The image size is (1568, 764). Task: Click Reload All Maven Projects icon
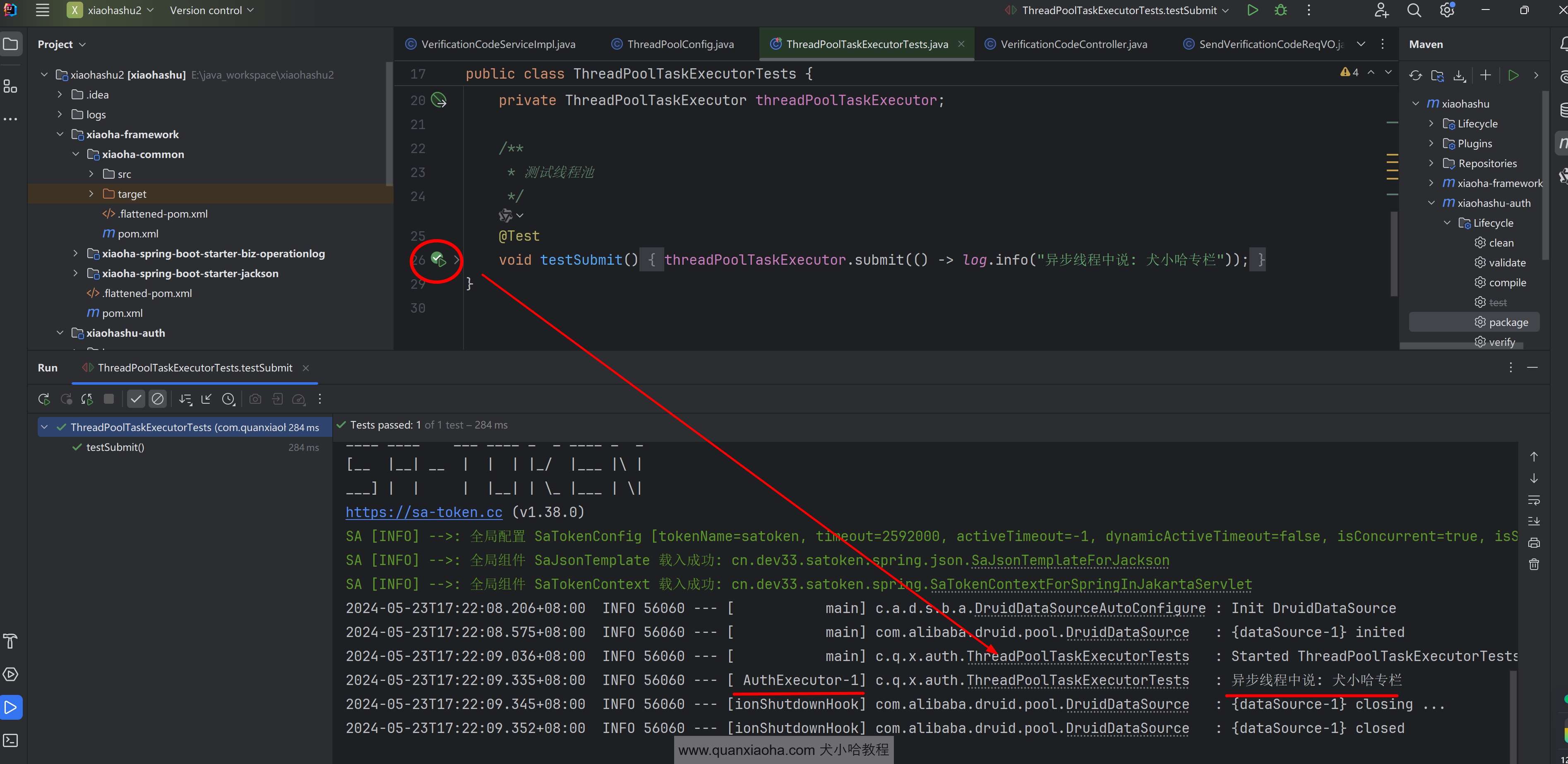click(x=1415, y=75)
